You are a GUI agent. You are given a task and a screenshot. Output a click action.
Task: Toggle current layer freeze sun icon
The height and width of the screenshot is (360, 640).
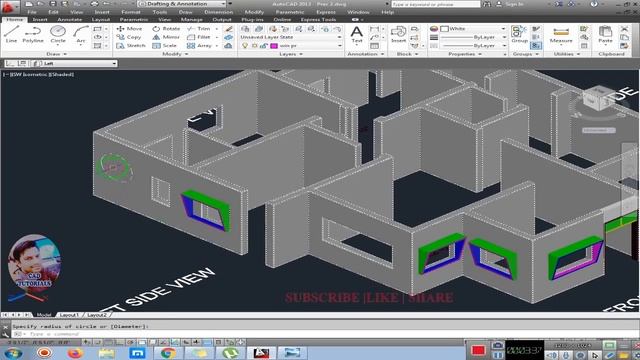click(254, 46)
